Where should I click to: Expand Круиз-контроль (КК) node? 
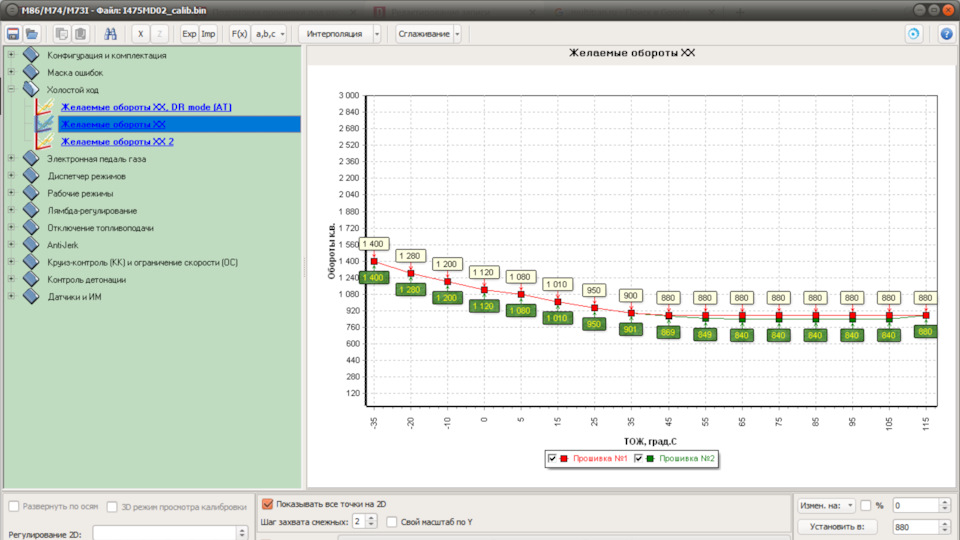pyautogui.click(x=11, y=261)
